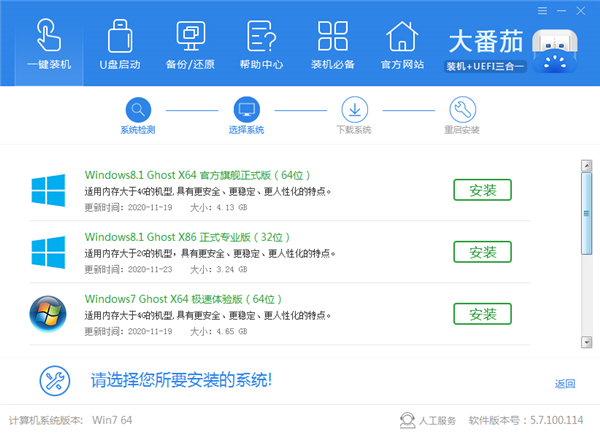Click the 装机+UEFI三合一 badge

[x=485, y=67]
